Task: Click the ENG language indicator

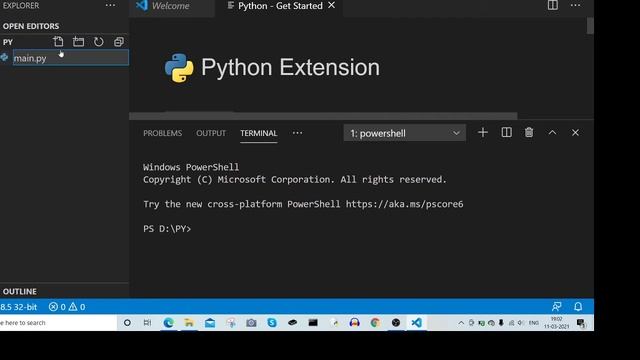Action: tap(533, 323)
